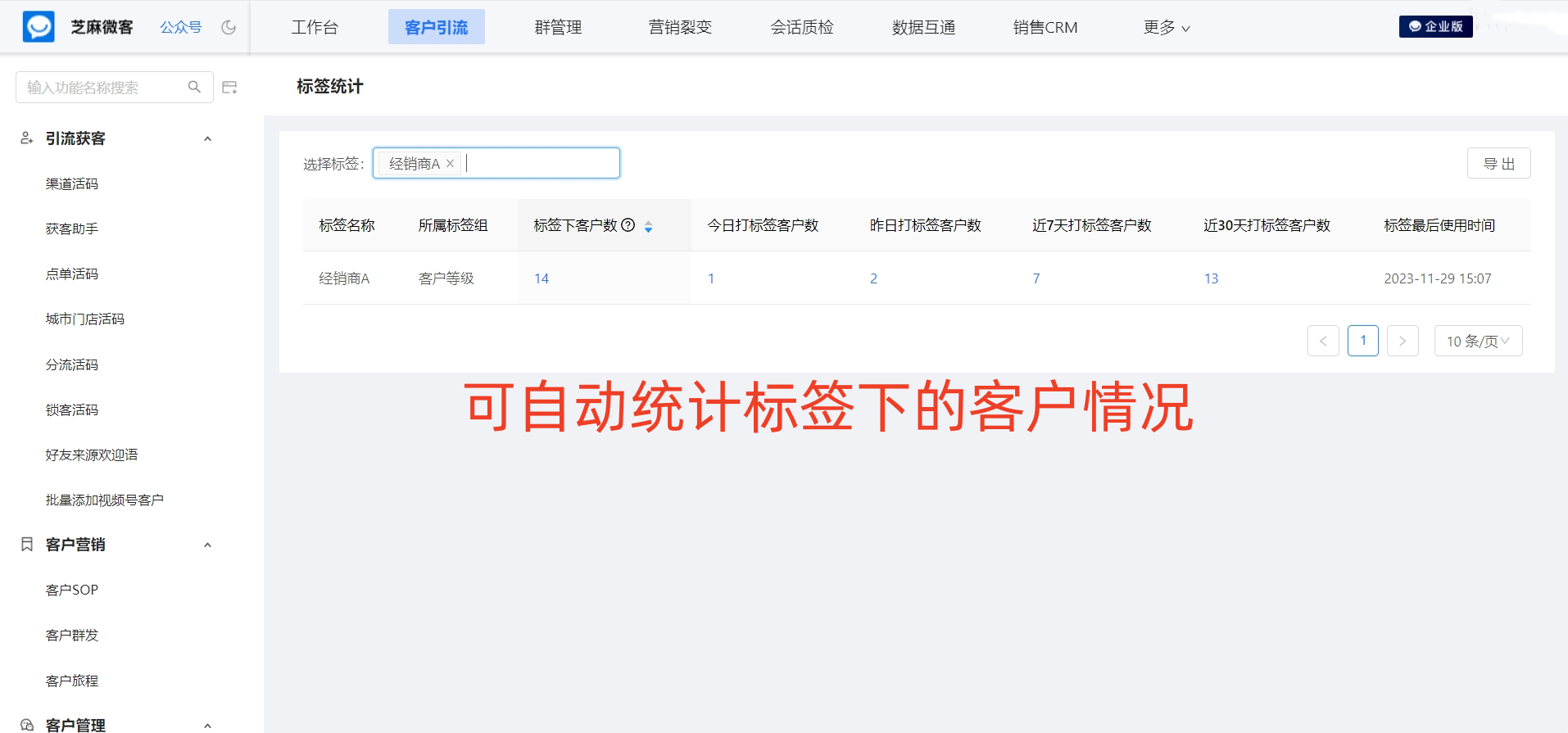Focus the 输入功能名称搜索 search field
The image size is (1568, 733).
[x=115, y=87]
